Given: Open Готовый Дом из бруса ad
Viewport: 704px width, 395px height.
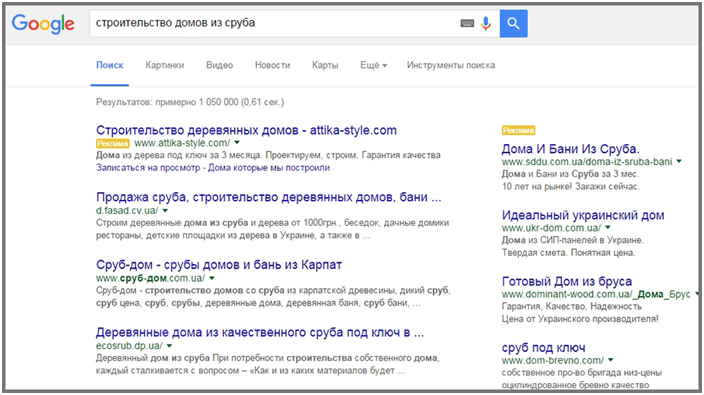Looking at the screenshot, I should coord(567,281).
